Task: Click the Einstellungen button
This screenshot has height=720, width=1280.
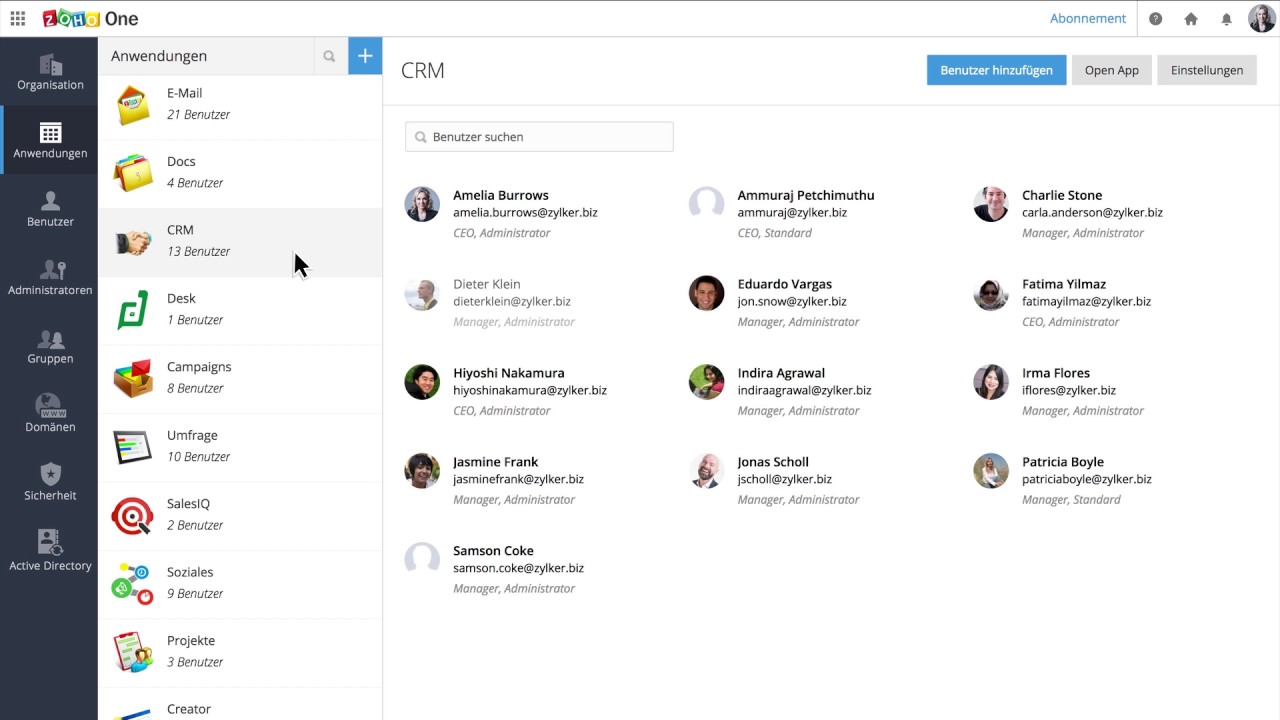Action: [1207, 70]
